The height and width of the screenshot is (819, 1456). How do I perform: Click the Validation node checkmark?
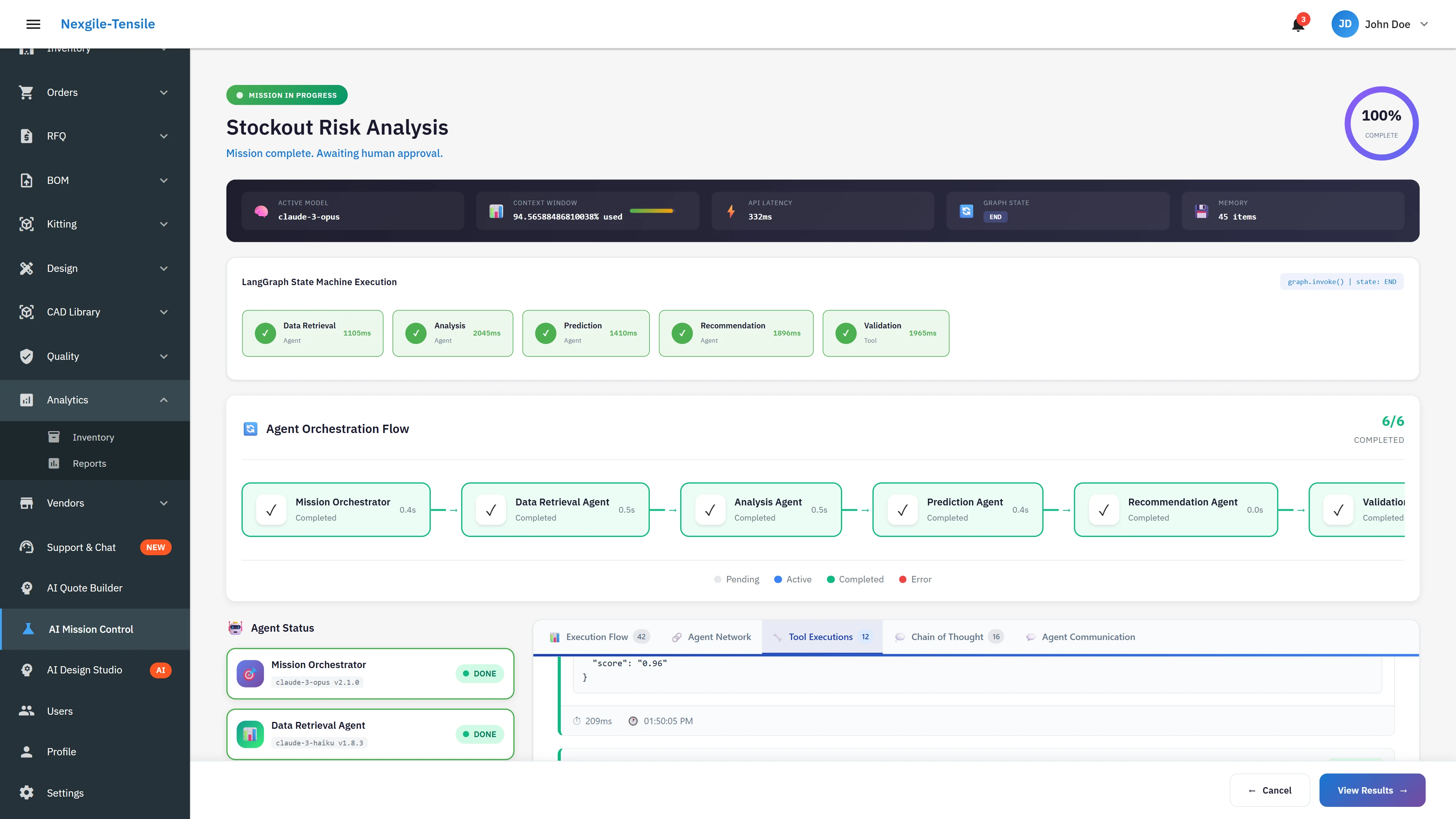(846, 333)
